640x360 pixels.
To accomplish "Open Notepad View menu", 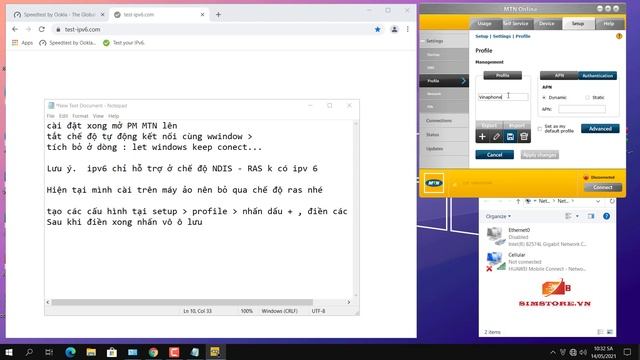I will [x=98, y=116].
